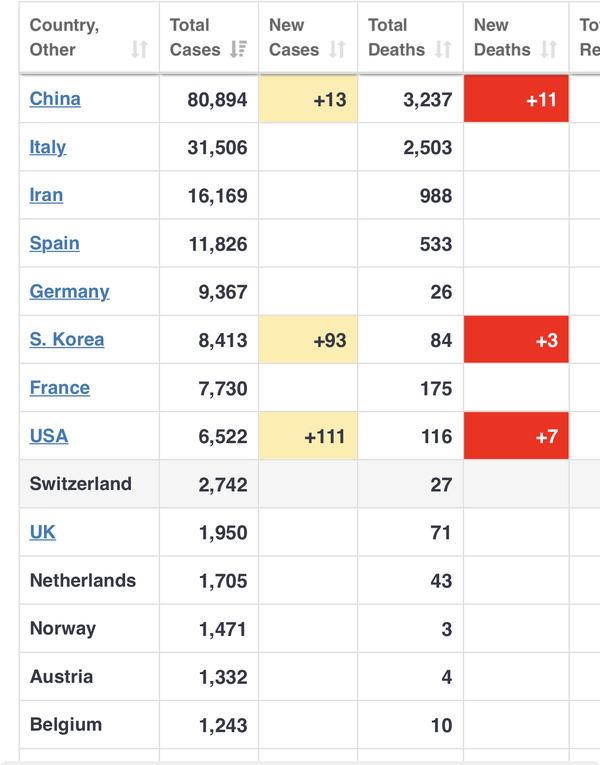Click the sort arrows beside Total Deaths
The height and width of the screenshot is (765, 600).
pos(443,50)
